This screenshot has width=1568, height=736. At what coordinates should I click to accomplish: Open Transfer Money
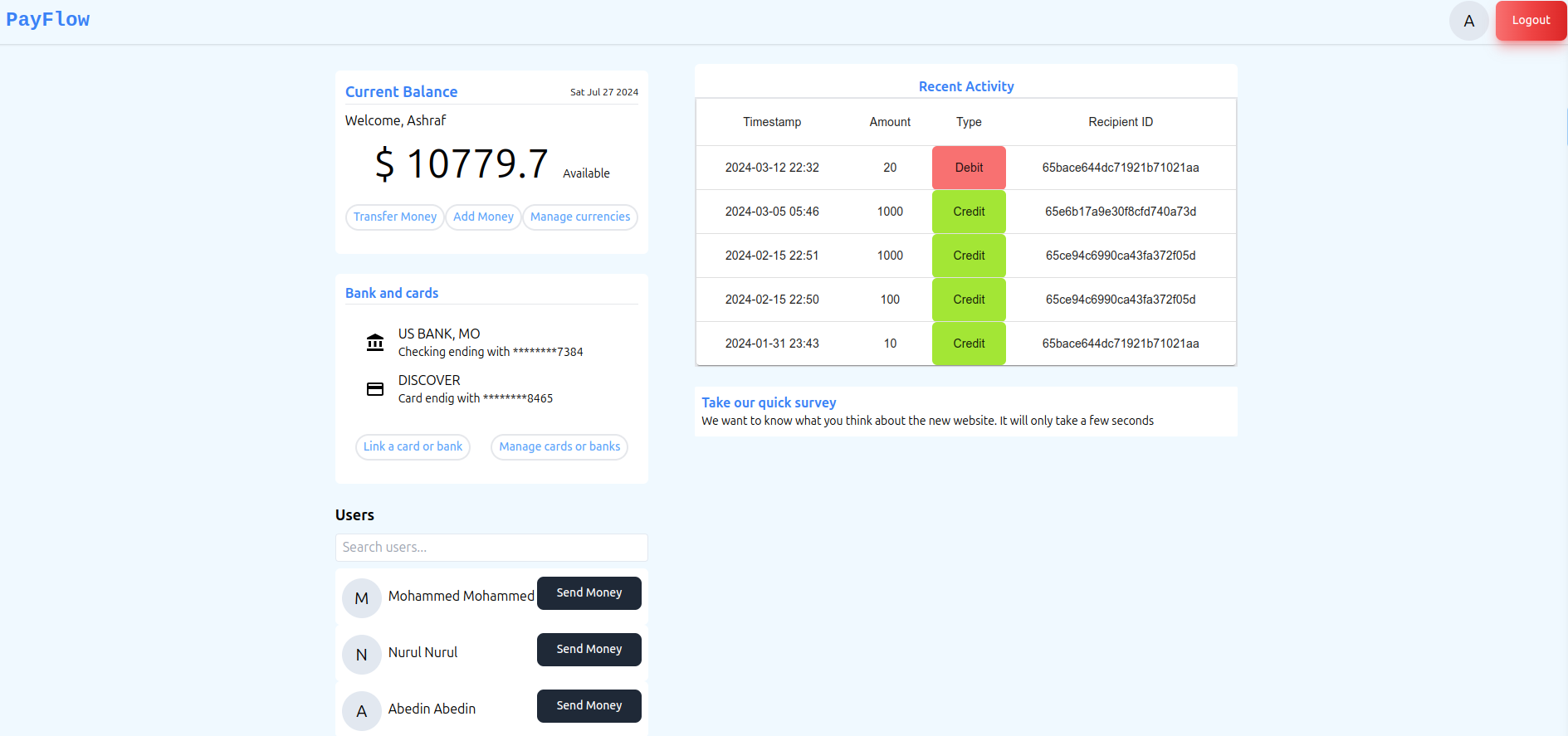pos(394,217)
